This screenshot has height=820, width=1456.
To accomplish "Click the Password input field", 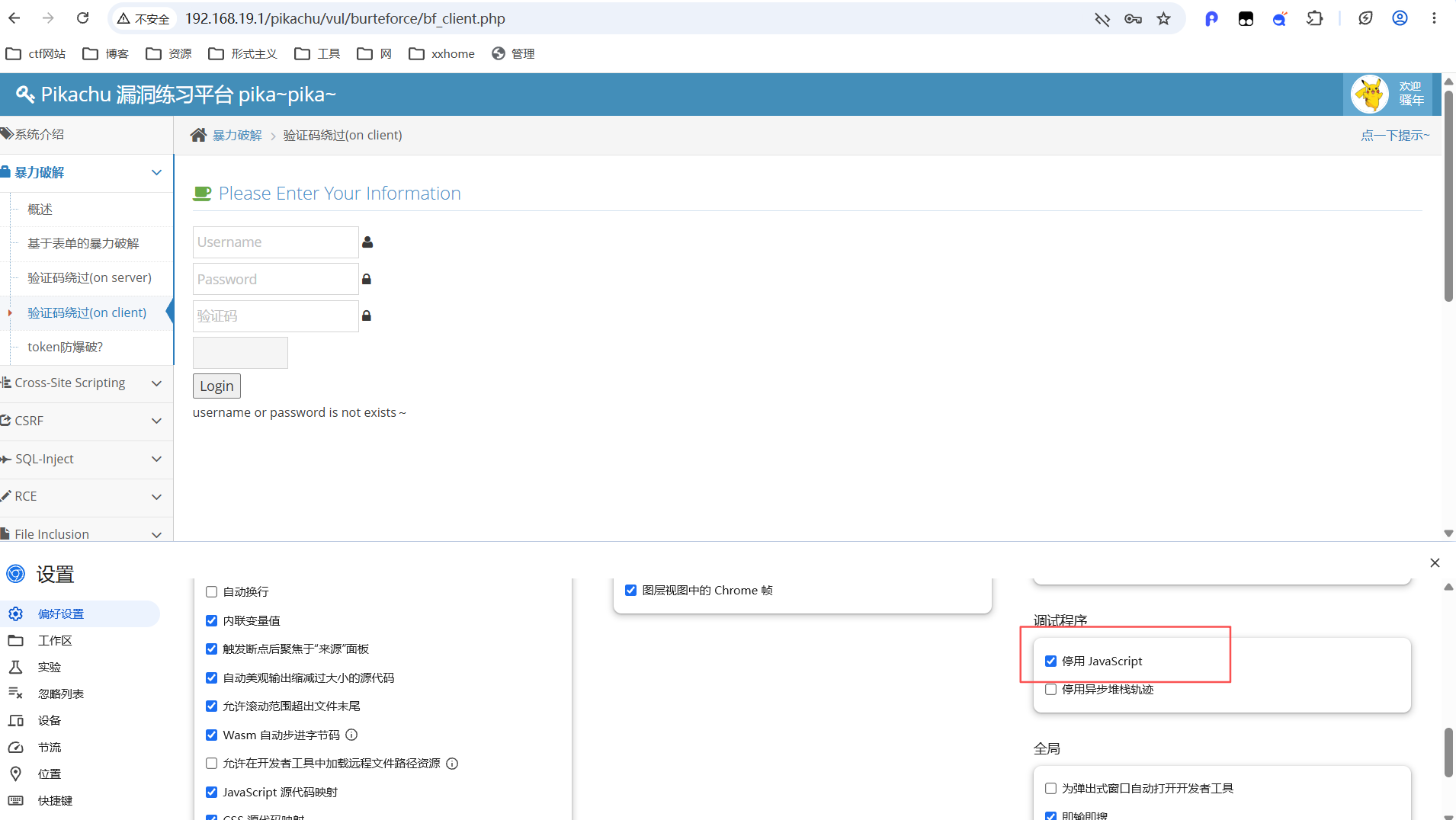I will (275, 279).
